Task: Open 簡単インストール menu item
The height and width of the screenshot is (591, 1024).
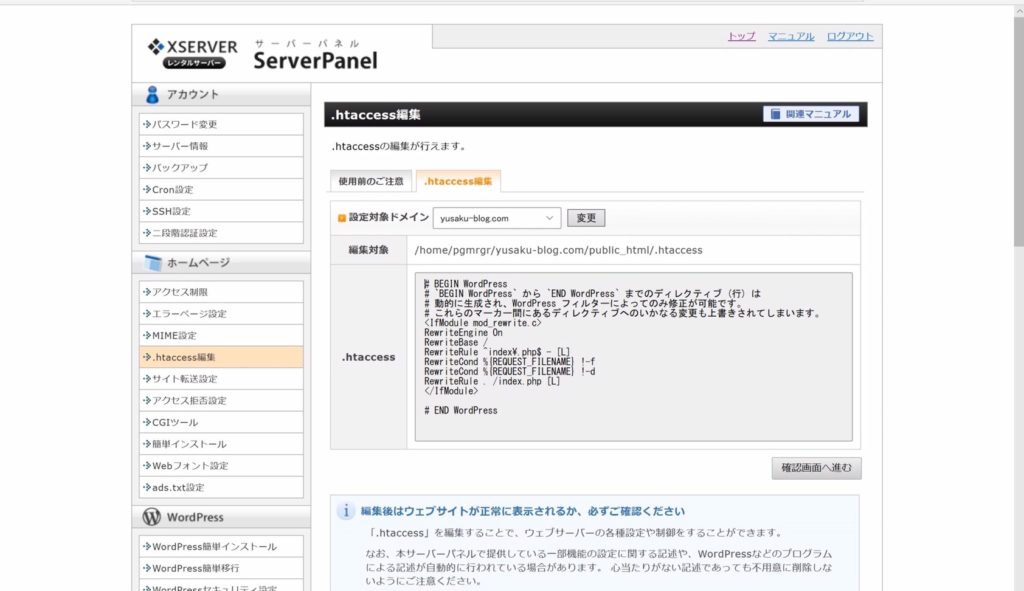Action: (x=221, y=443)
